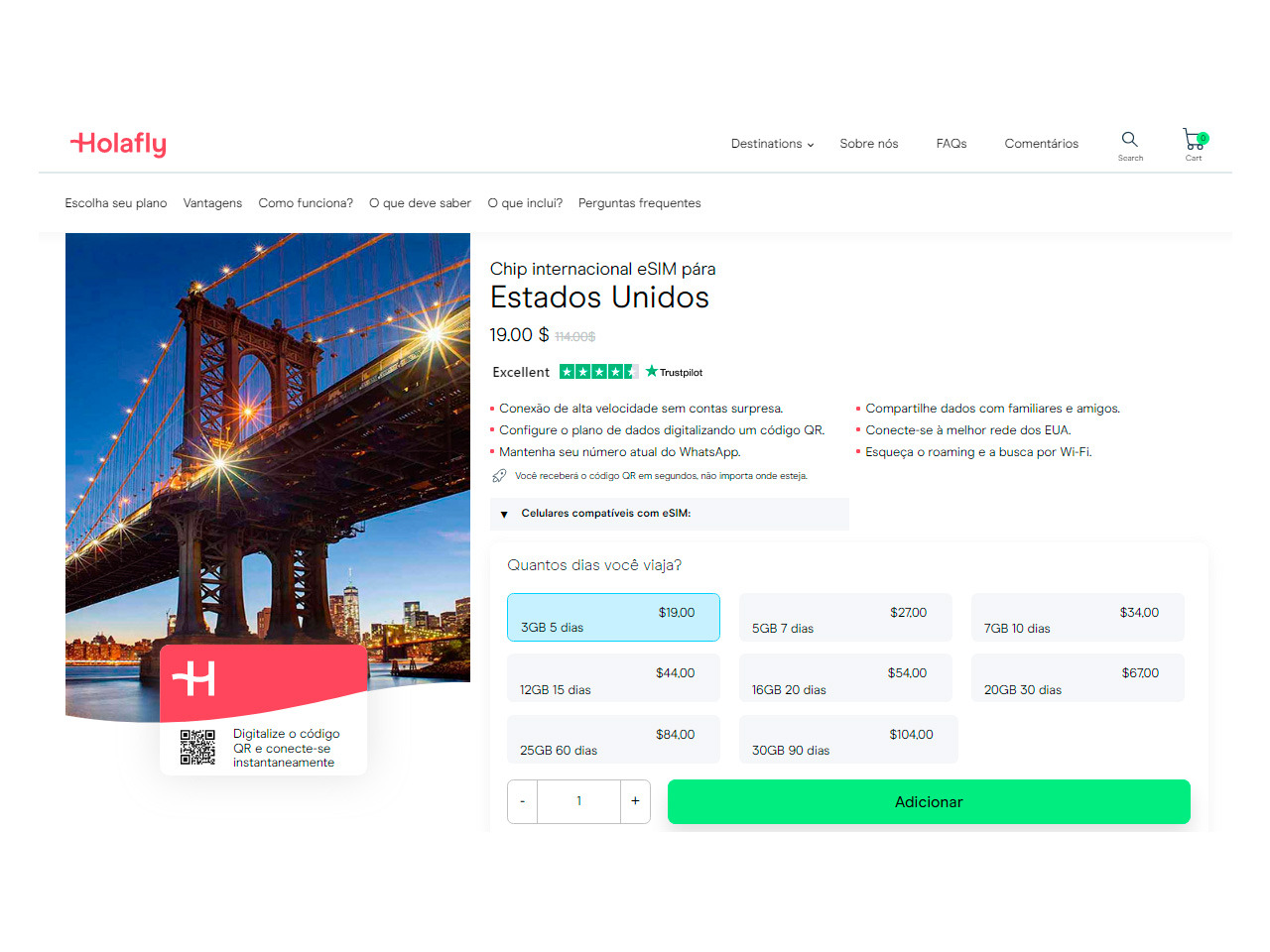The width and height of the screenshot is (1270, 952).
Task: Go to Perguntas frequentes section
Action: 640,203
